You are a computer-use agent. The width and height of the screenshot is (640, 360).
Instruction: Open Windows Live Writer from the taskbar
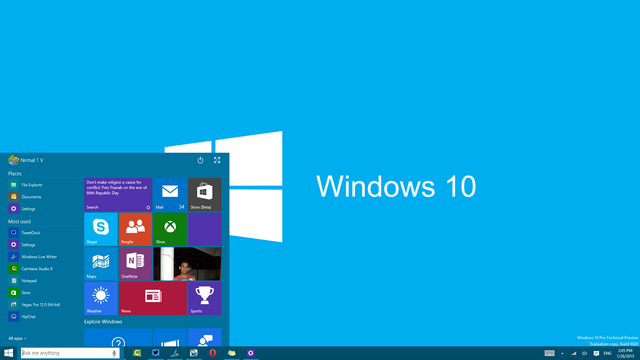click(x=175, y=353)
